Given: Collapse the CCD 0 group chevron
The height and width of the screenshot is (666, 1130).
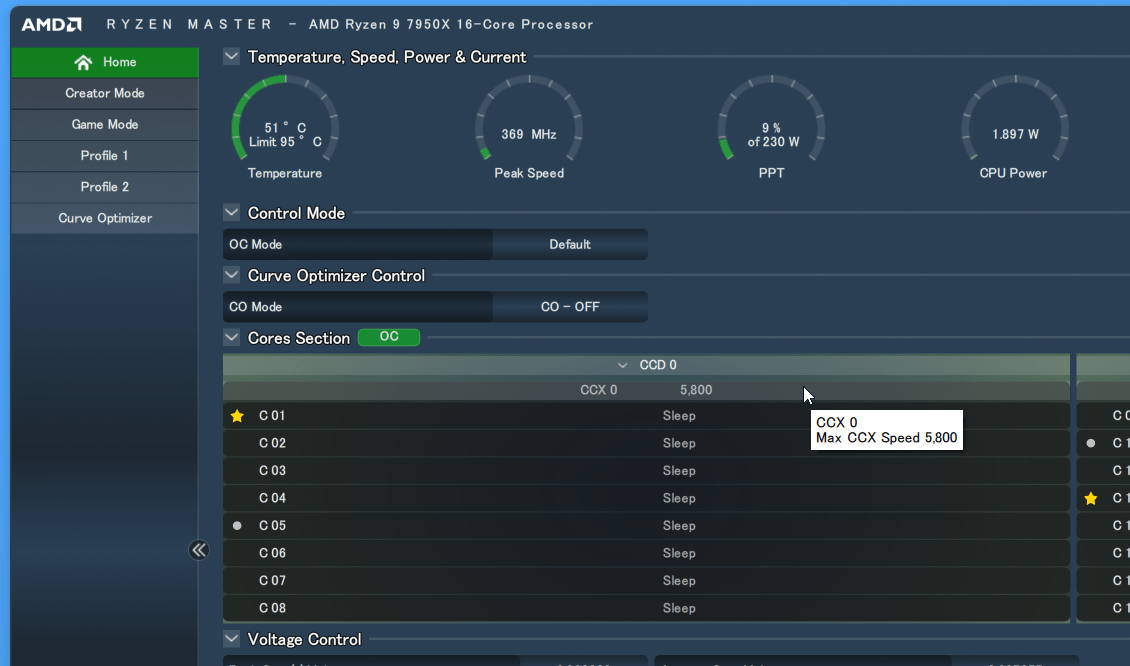Looking at the screenshot, I should pyautogui.click(x=622, y=365).
